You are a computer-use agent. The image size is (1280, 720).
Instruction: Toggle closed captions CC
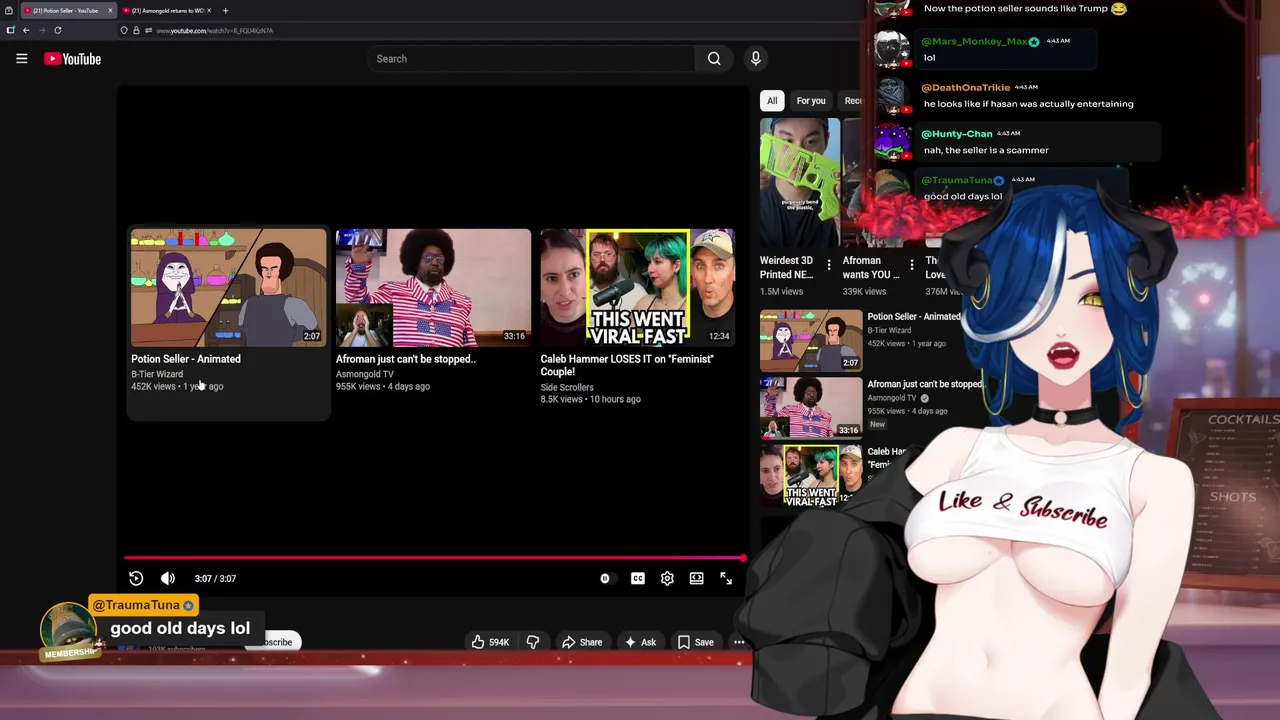tap(638, 578)
